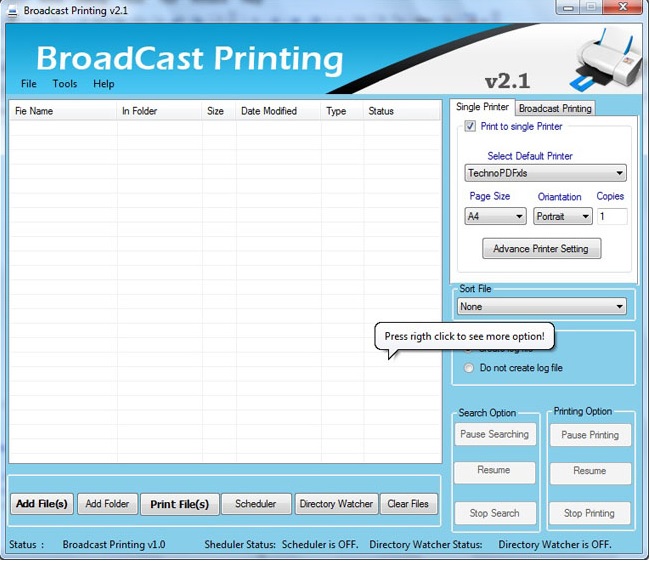Viewport: 650px width, 561px height.
Task: Click the Copies input field
Action: [612, 216]
